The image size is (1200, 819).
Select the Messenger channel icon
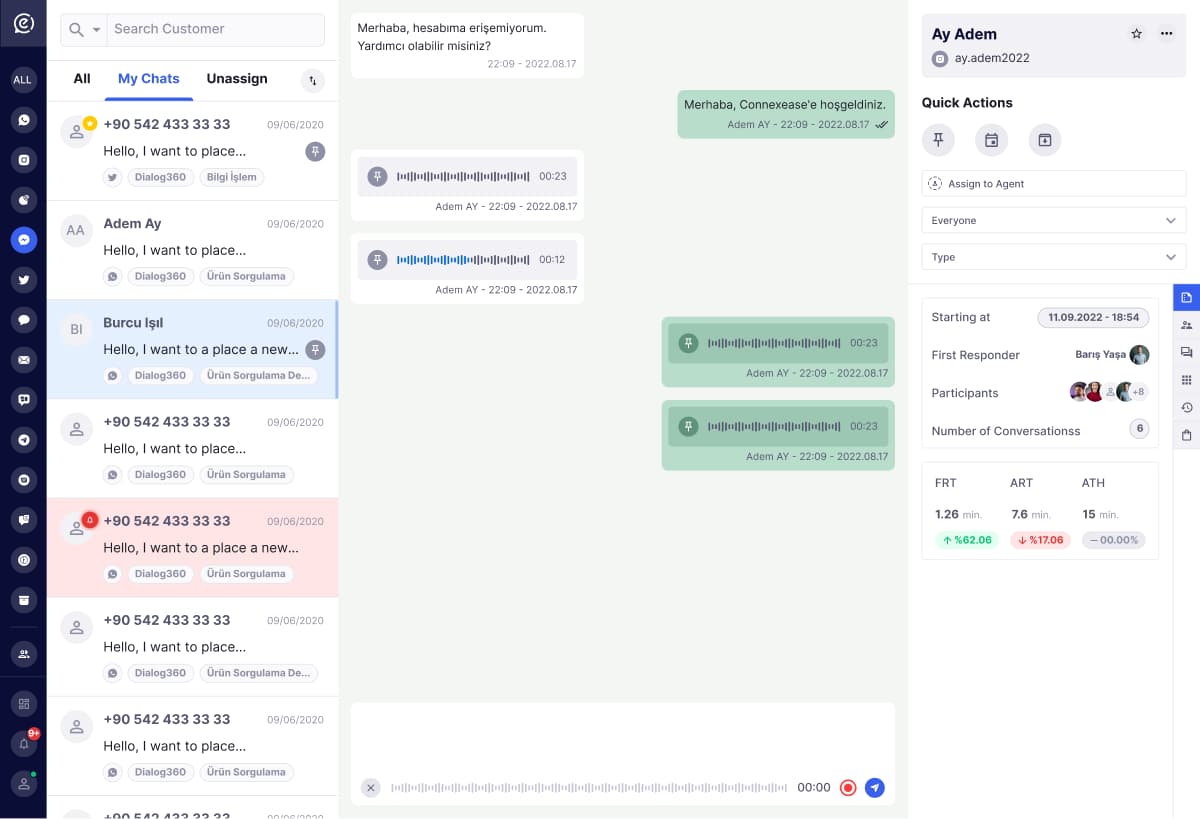tap(23, 240)
